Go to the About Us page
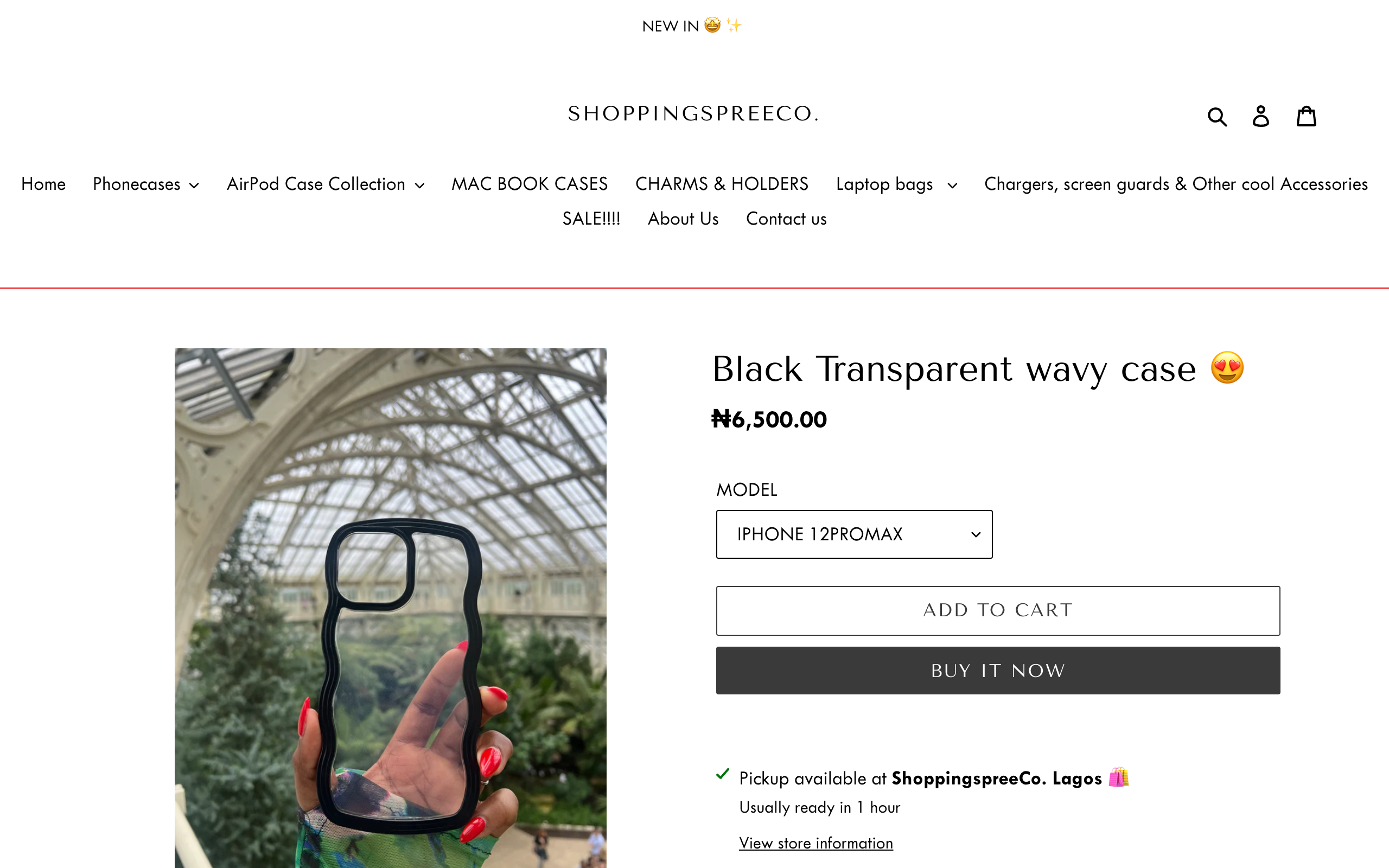 tap(683, 219)
